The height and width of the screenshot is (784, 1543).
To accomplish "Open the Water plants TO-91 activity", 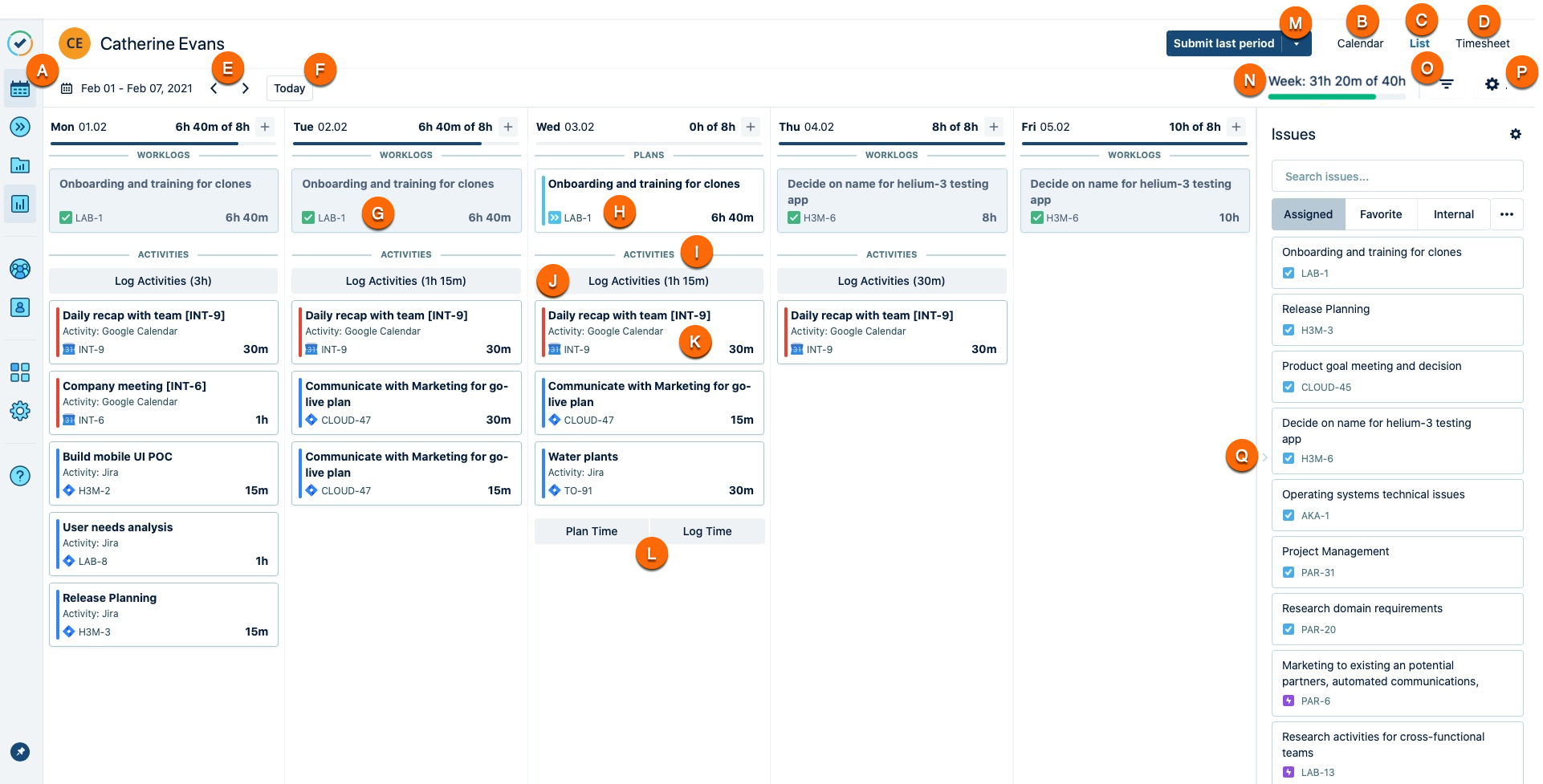I will [649, 473].
